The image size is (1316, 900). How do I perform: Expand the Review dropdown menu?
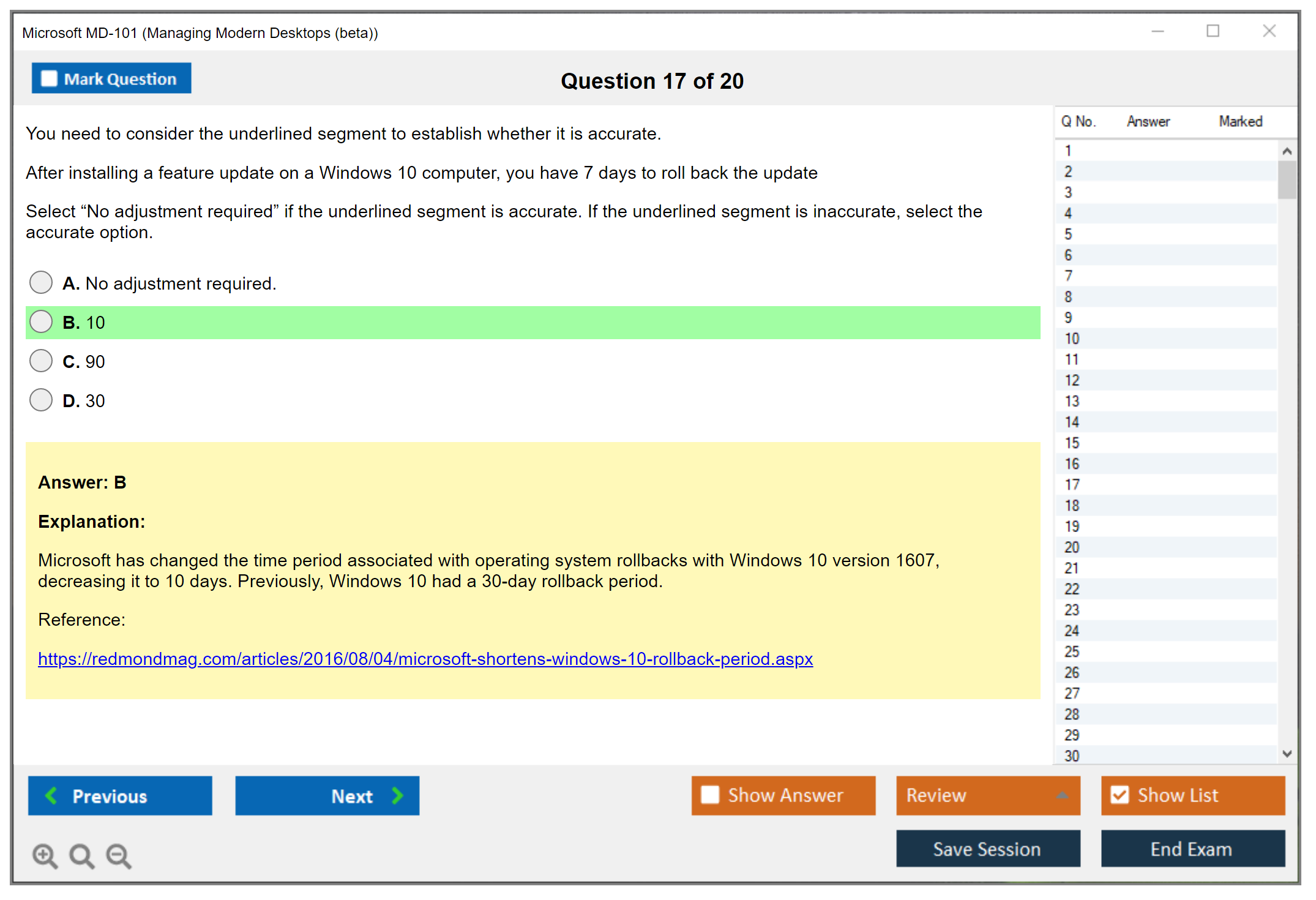click(x=1062, y=795)
